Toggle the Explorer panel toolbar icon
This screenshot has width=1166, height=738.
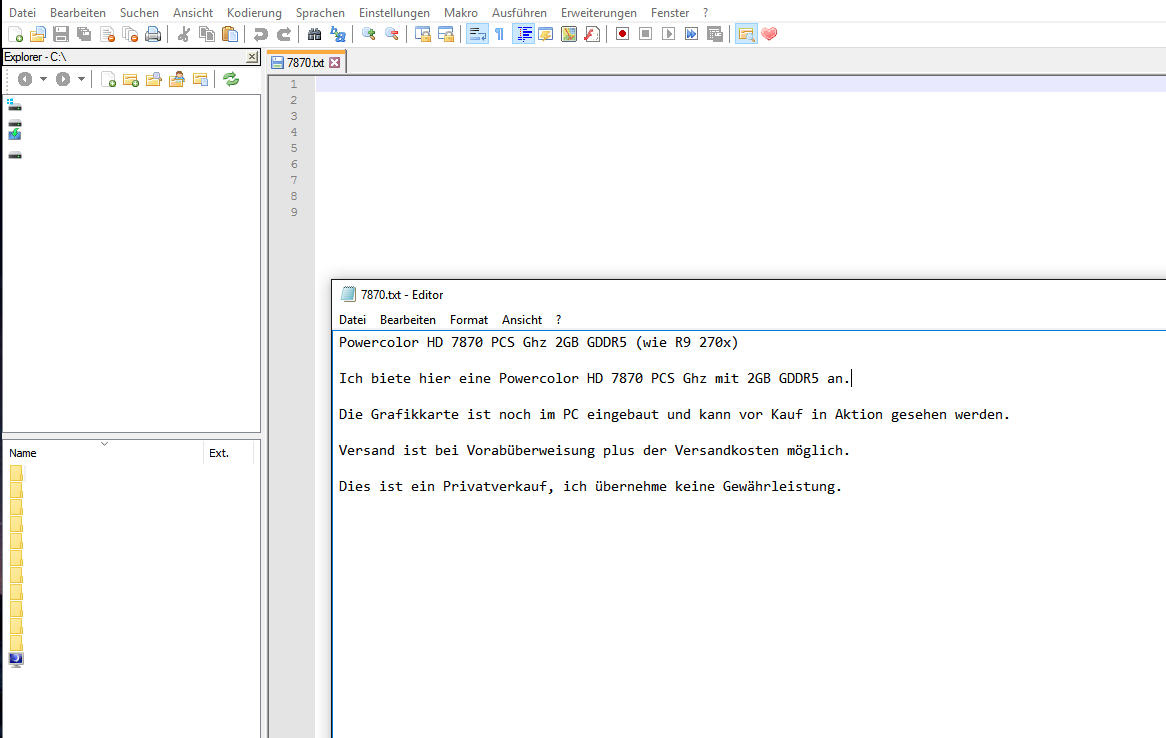tap(746, 34)
